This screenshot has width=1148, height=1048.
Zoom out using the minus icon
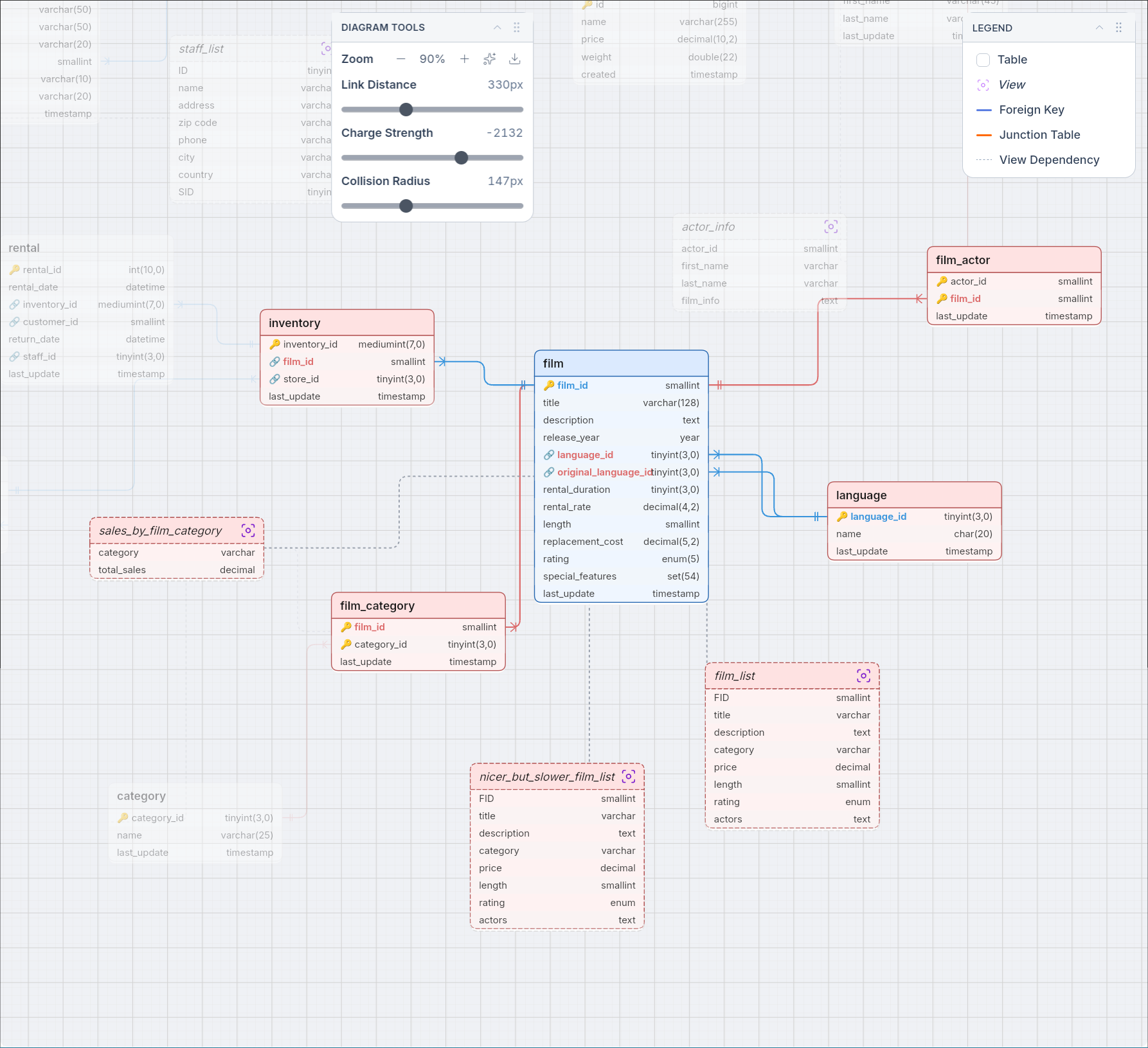pos(401,59)
